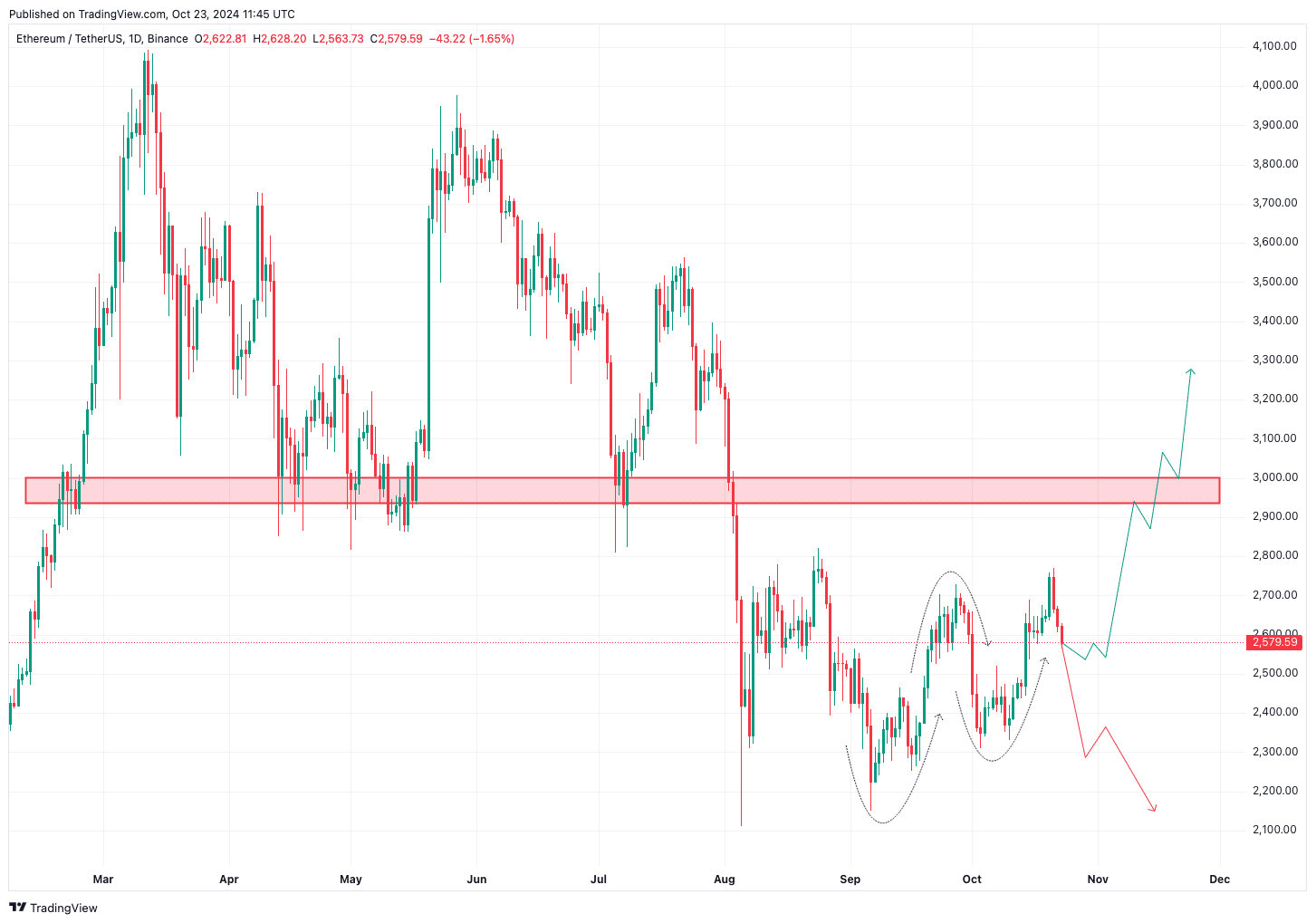Click the 2,400.00 price axis label
This screenshot has height=923, width=1316.
pyautogui.click(x=1275, y=712)
